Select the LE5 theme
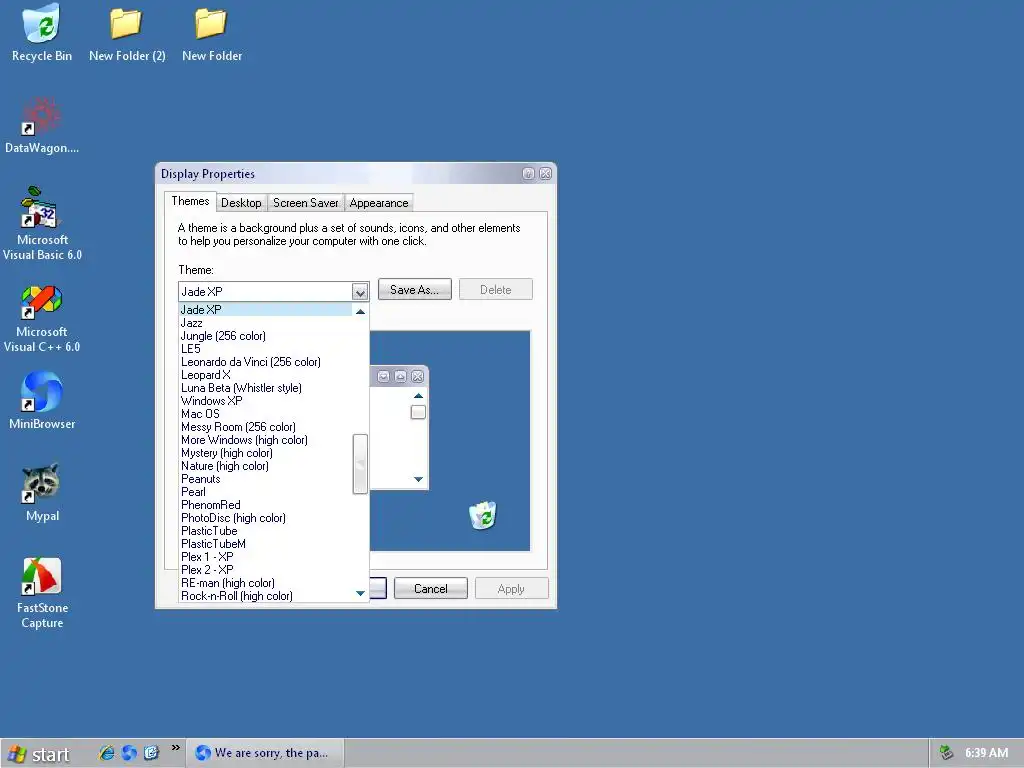The image size is (1024, 768). [x=265, y=349]
